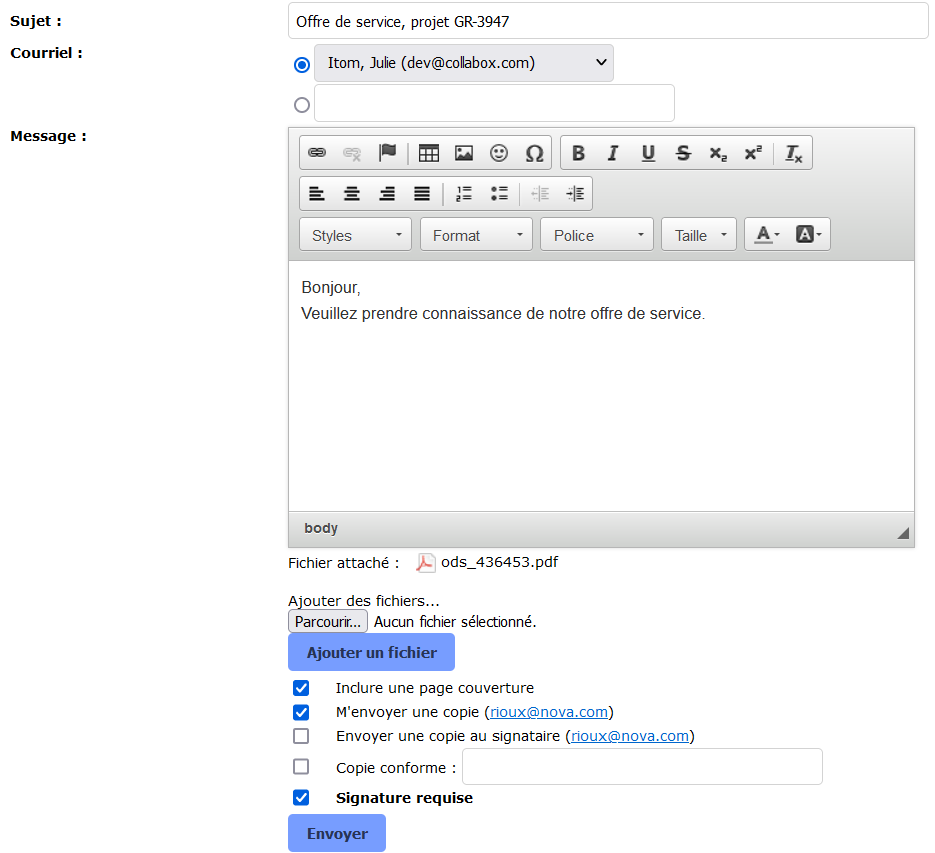Image resolution: width=935 pixels, height=853 pixels.
Task: Expand the Police font dropdown
Action: [x=597, y=235]
